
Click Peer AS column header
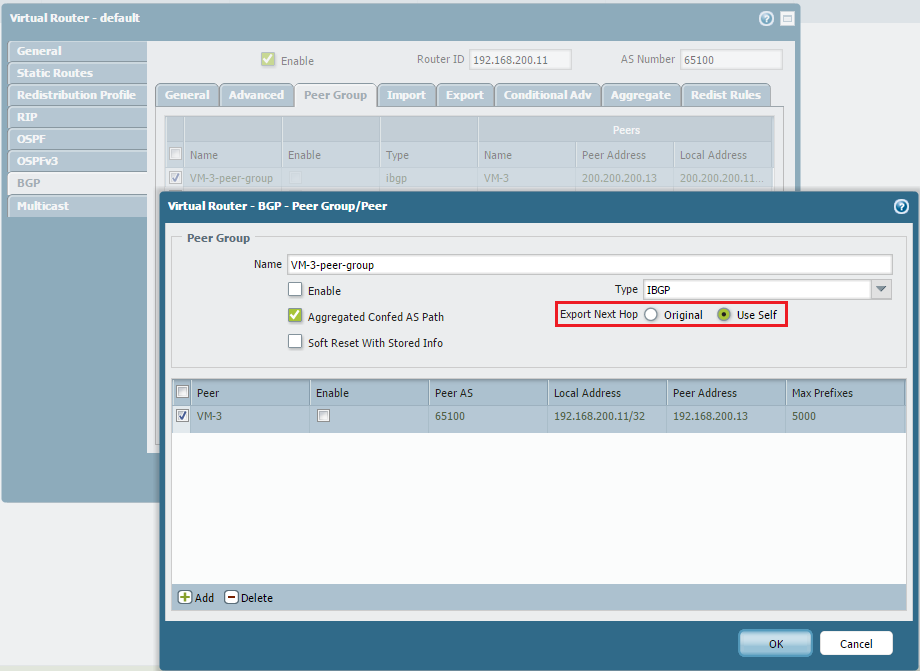pos(488,392)
